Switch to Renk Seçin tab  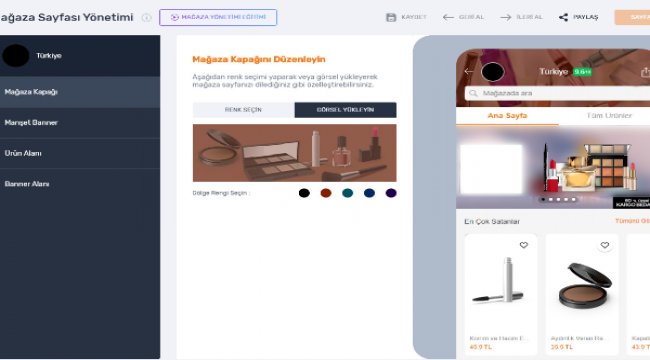243,110
